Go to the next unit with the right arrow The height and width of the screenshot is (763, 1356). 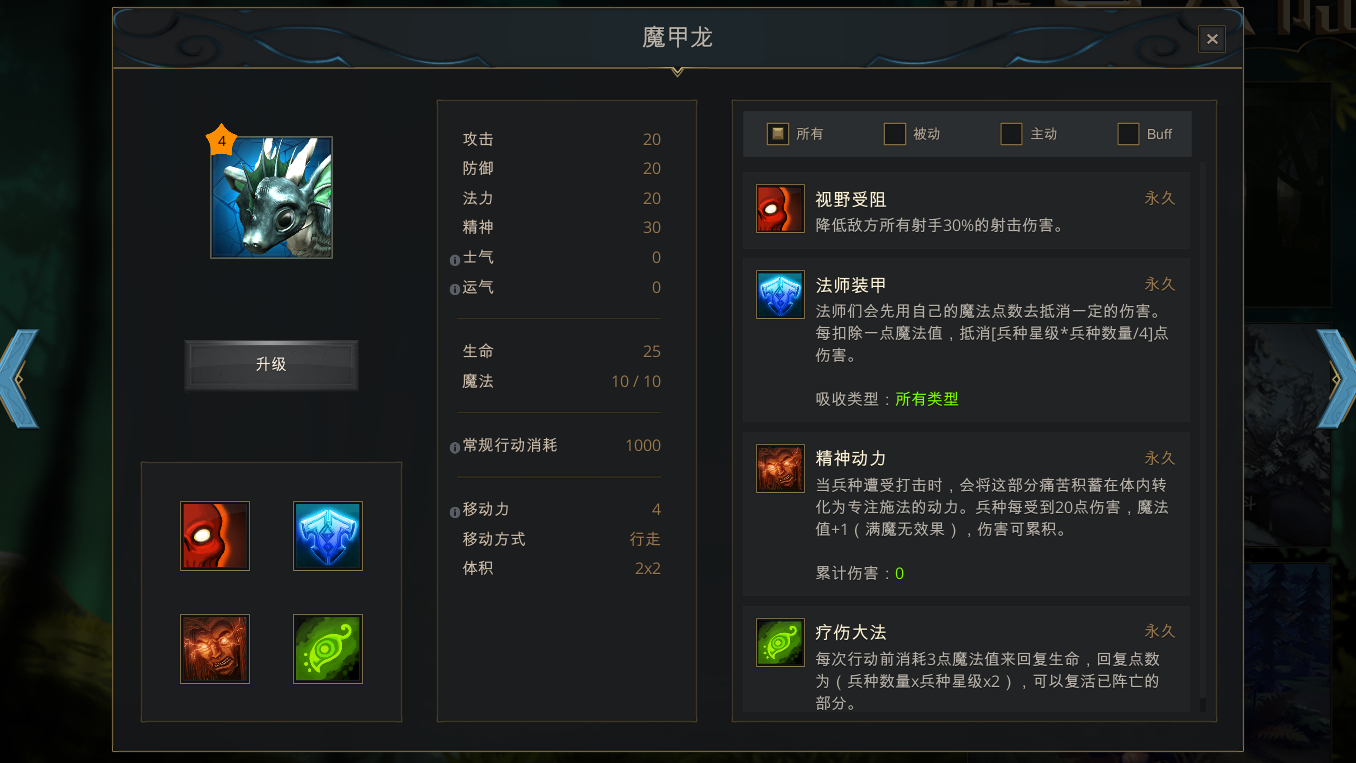(1337, 378)
